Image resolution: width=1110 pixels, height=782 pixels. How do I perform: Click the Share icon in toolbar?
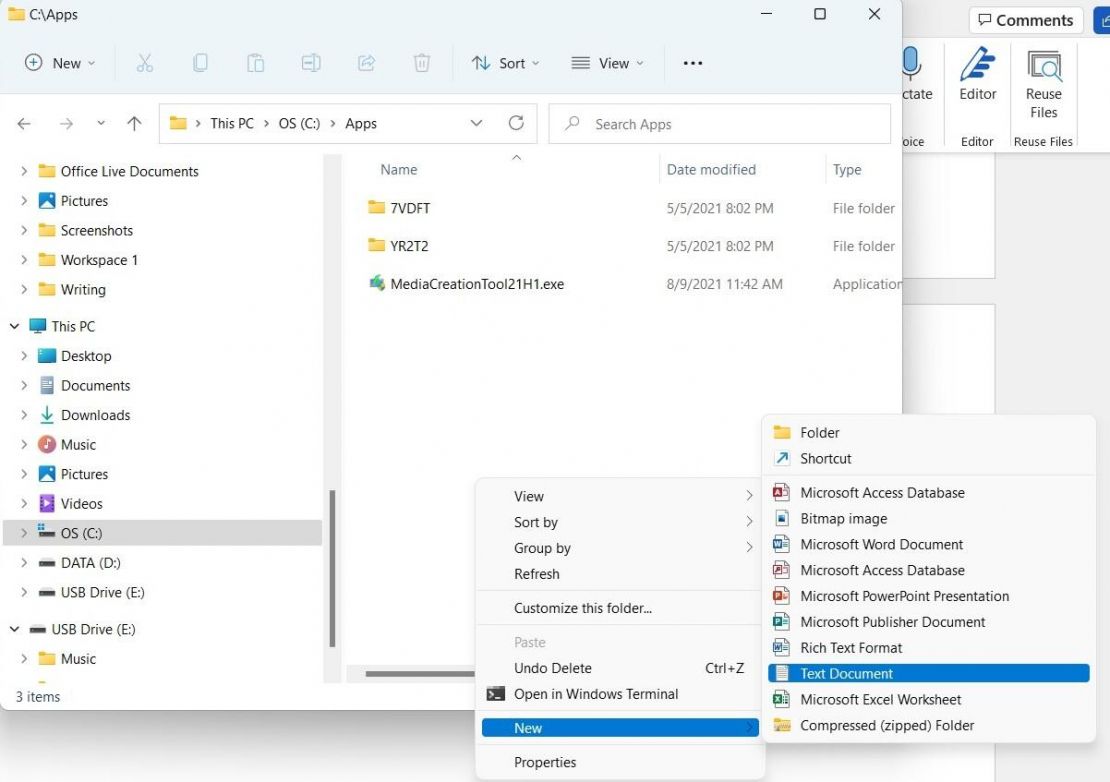click(x=366, y=63)
